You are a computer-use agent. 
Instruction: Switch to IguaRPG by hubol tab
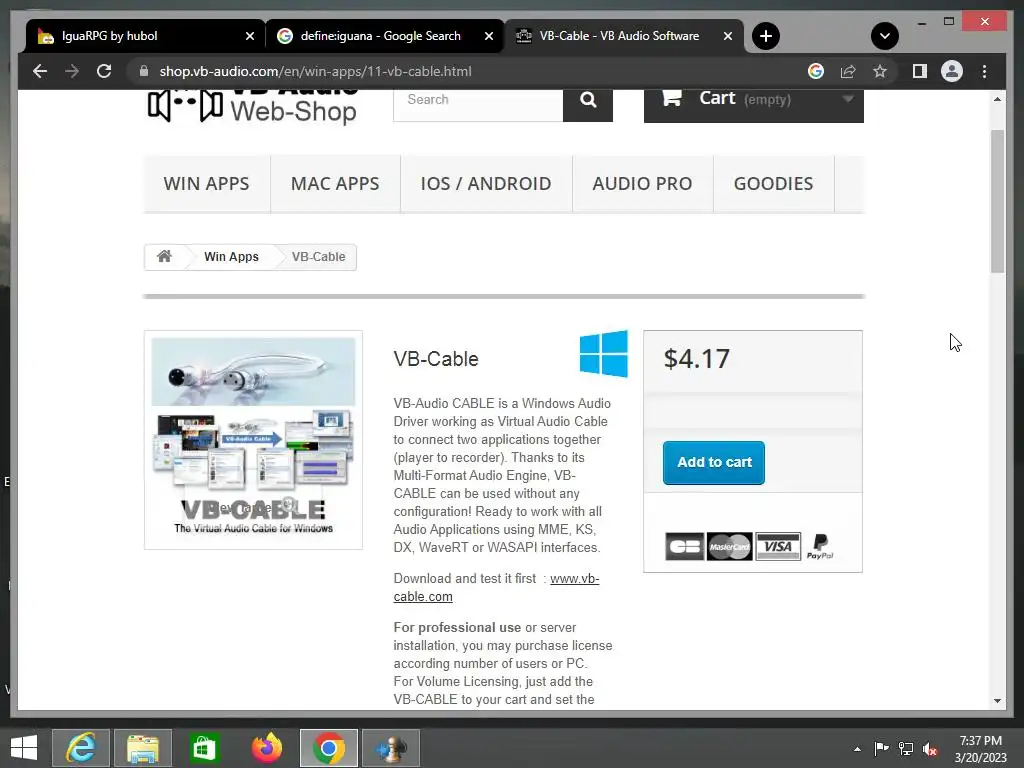pos(145,36)
